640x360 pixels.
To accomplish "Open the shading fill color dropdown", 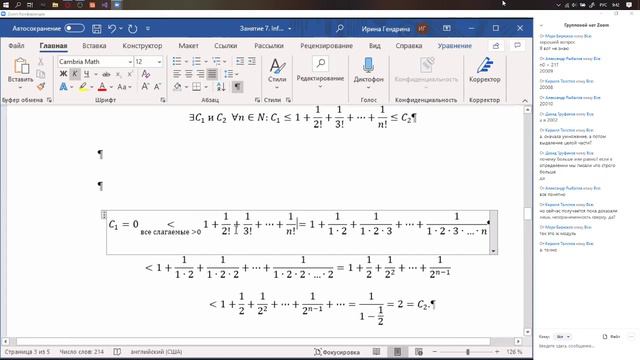I will coord(186,87).
